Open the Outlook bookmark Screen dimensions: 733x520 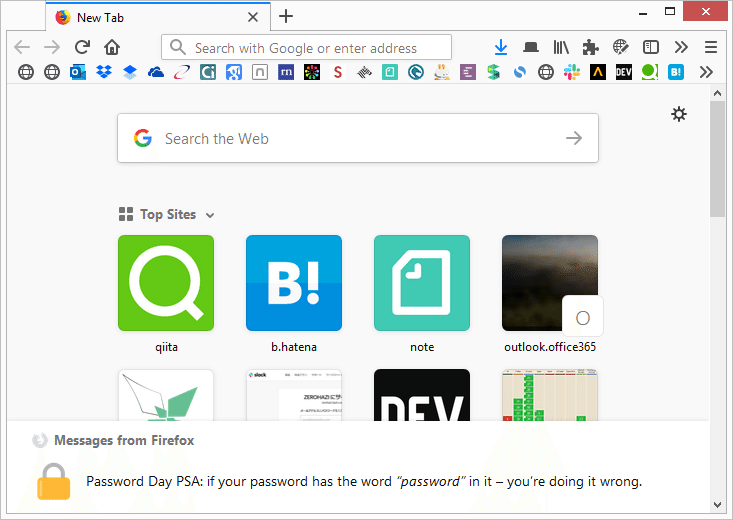(x=78, y=72)
